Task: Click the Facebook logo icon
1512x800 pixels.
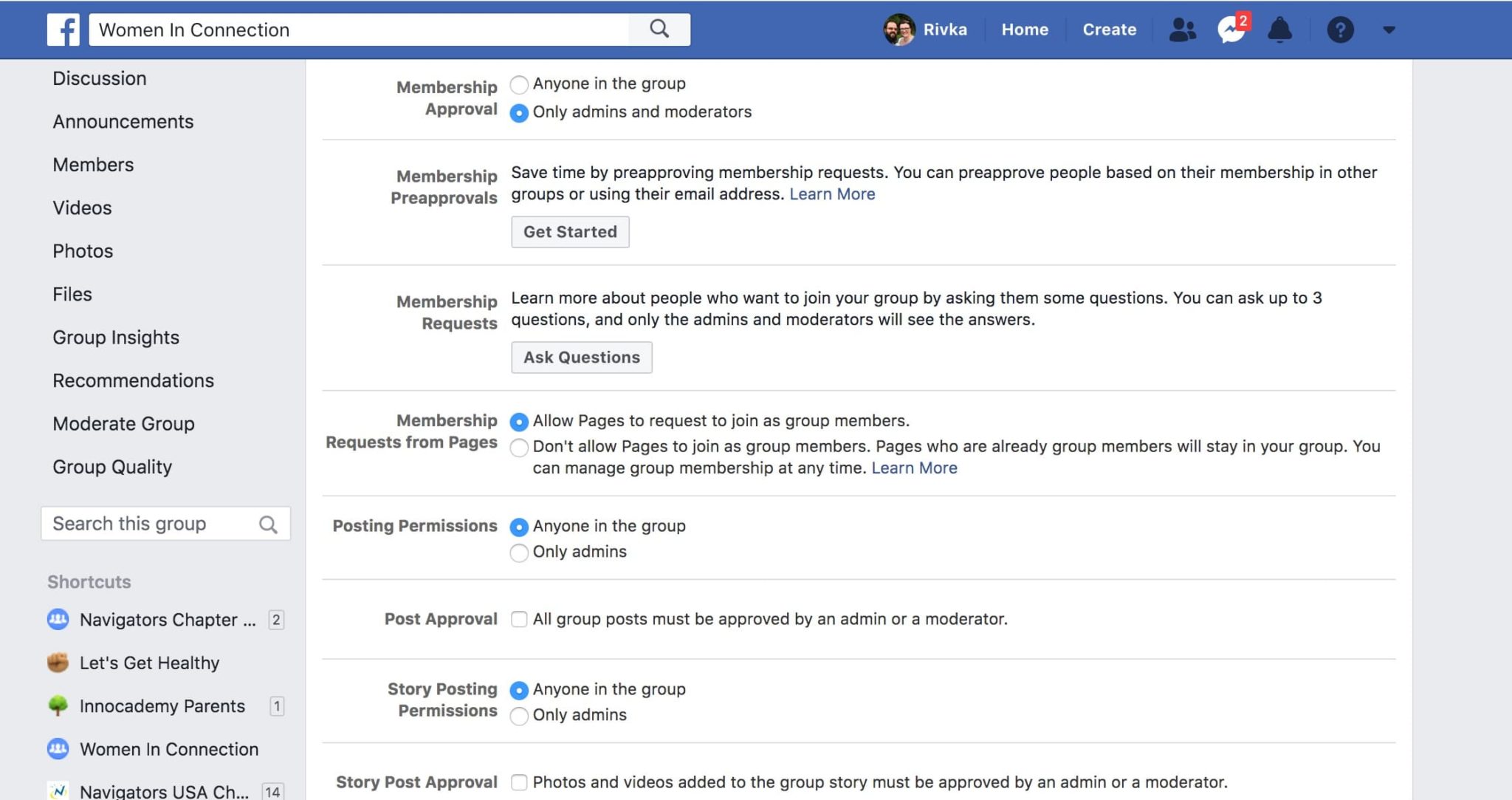Action: click(63, 30)
